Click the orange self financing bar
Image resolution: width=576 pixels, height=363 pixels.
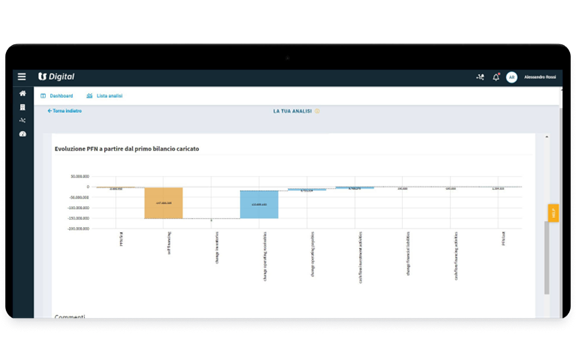pos(163,203)
